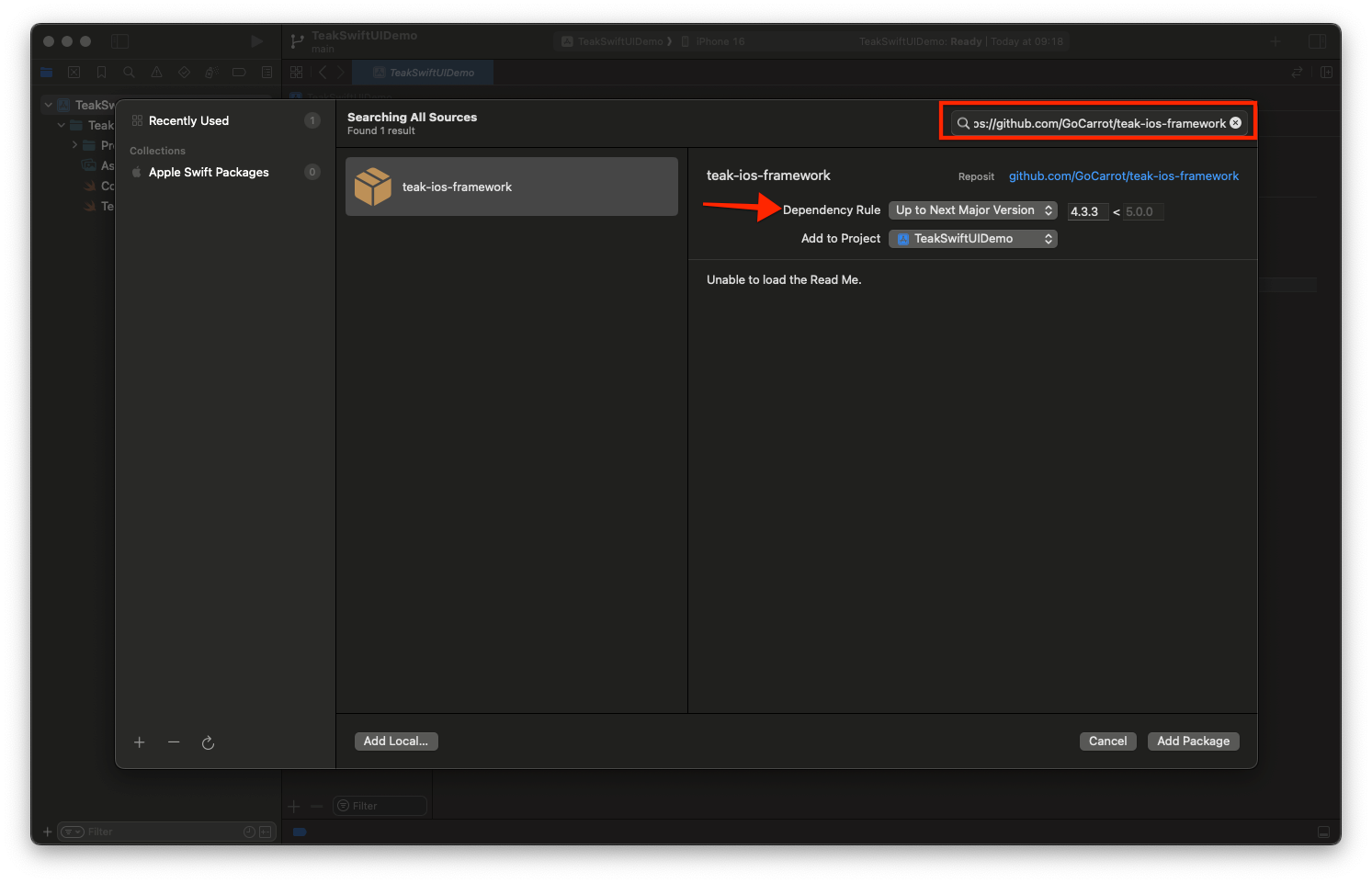1372x883 pixels.
Task: Click the toolbar plus library button
Action: [x=1276, y=41]
